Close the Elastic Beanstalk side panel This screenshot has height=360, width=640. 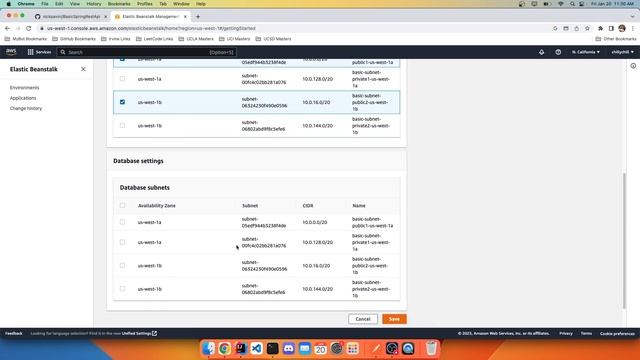[83, 69]
